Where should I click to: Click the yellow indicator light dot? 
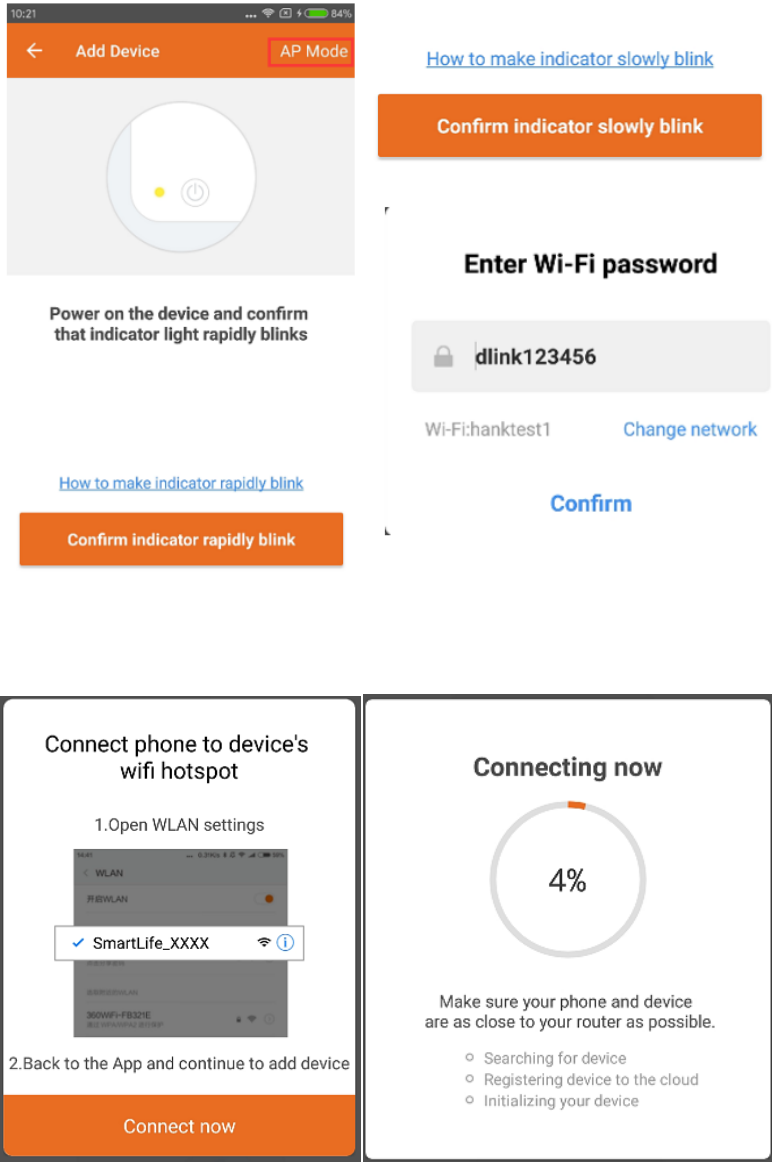coord(159,192)
